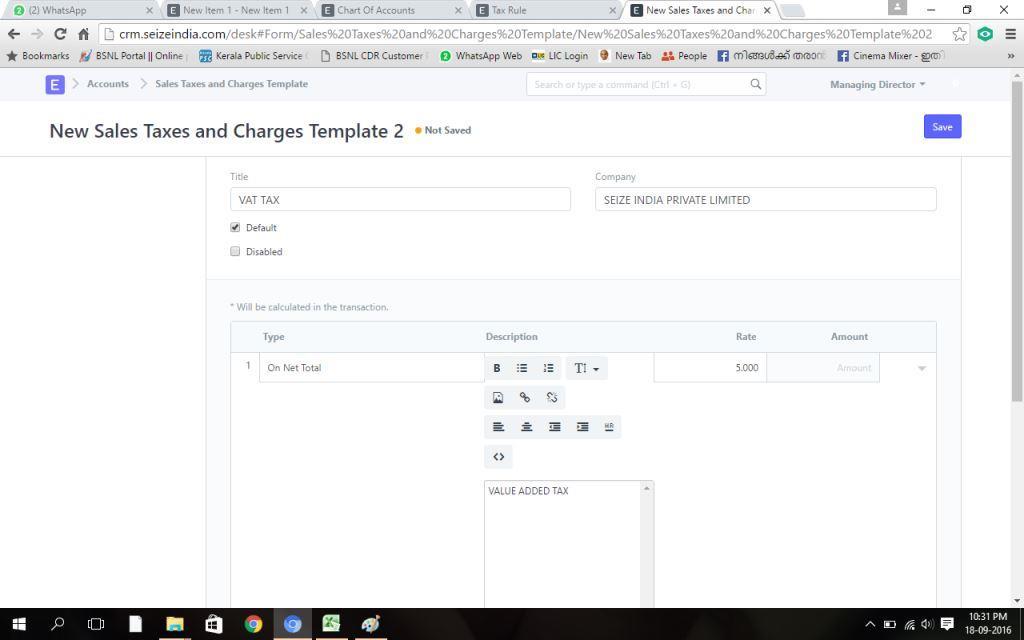
Task: Open the BSNL CDR Customer bookmark
Action: [372, 56]
